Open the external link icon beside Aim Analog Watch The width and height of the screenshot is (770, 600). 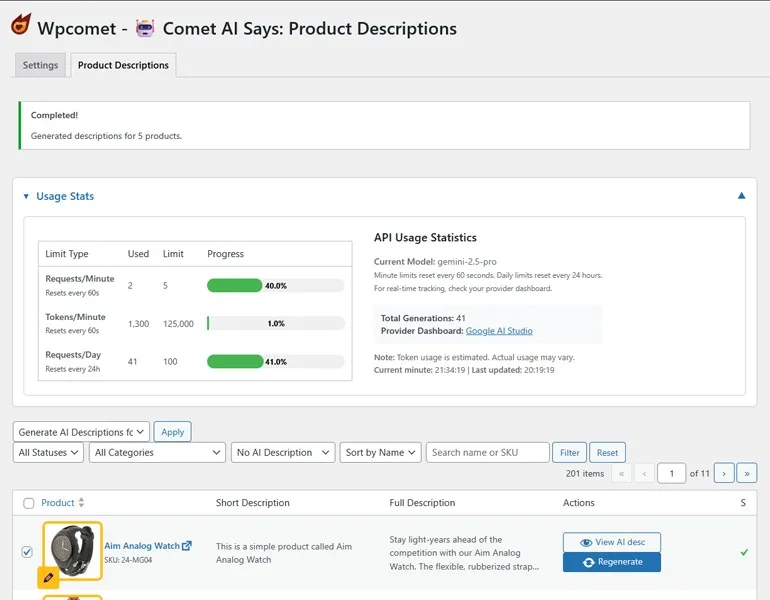coord(187,546)
